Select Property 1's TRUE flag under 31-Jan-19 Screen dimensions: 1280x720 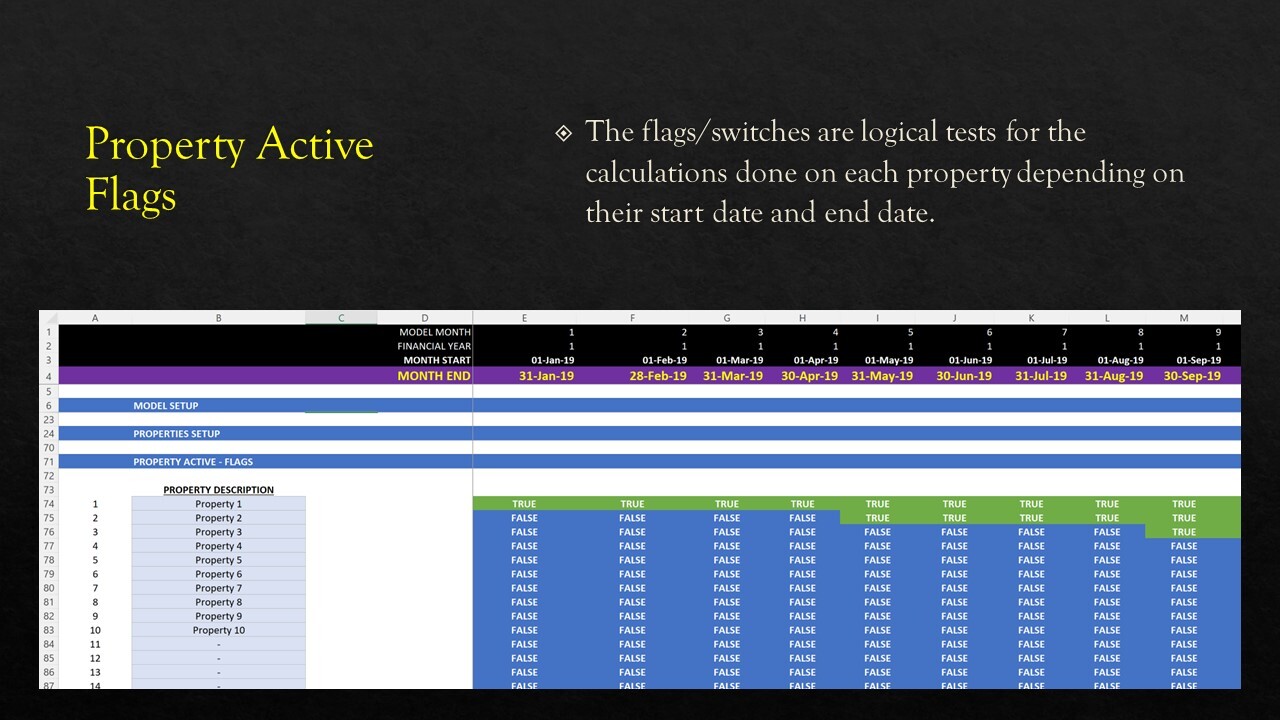(524, 504)
